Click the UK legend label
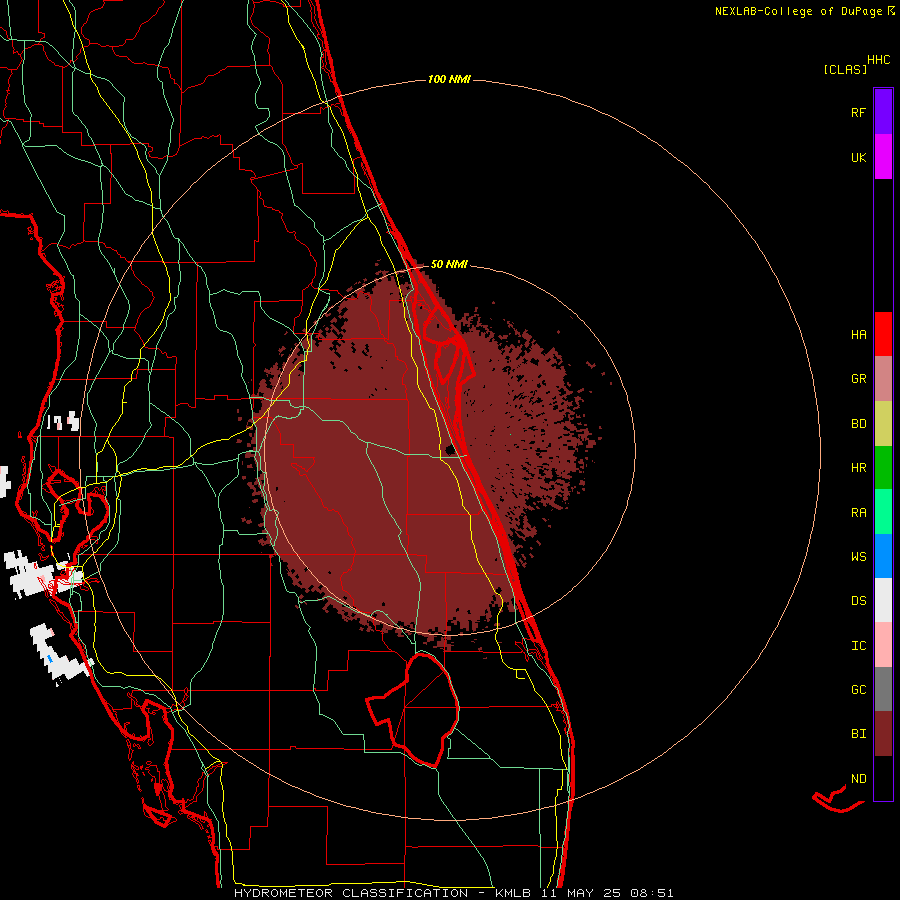Screen dimensions: 900x900 click(x=858, y=157)
